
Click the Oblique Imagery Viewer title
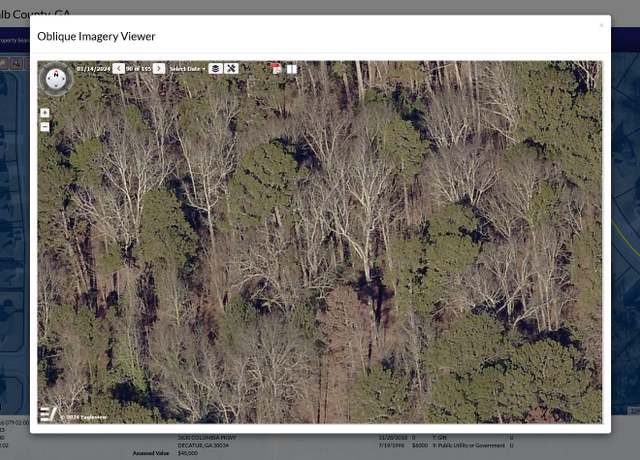pos(96,36)
